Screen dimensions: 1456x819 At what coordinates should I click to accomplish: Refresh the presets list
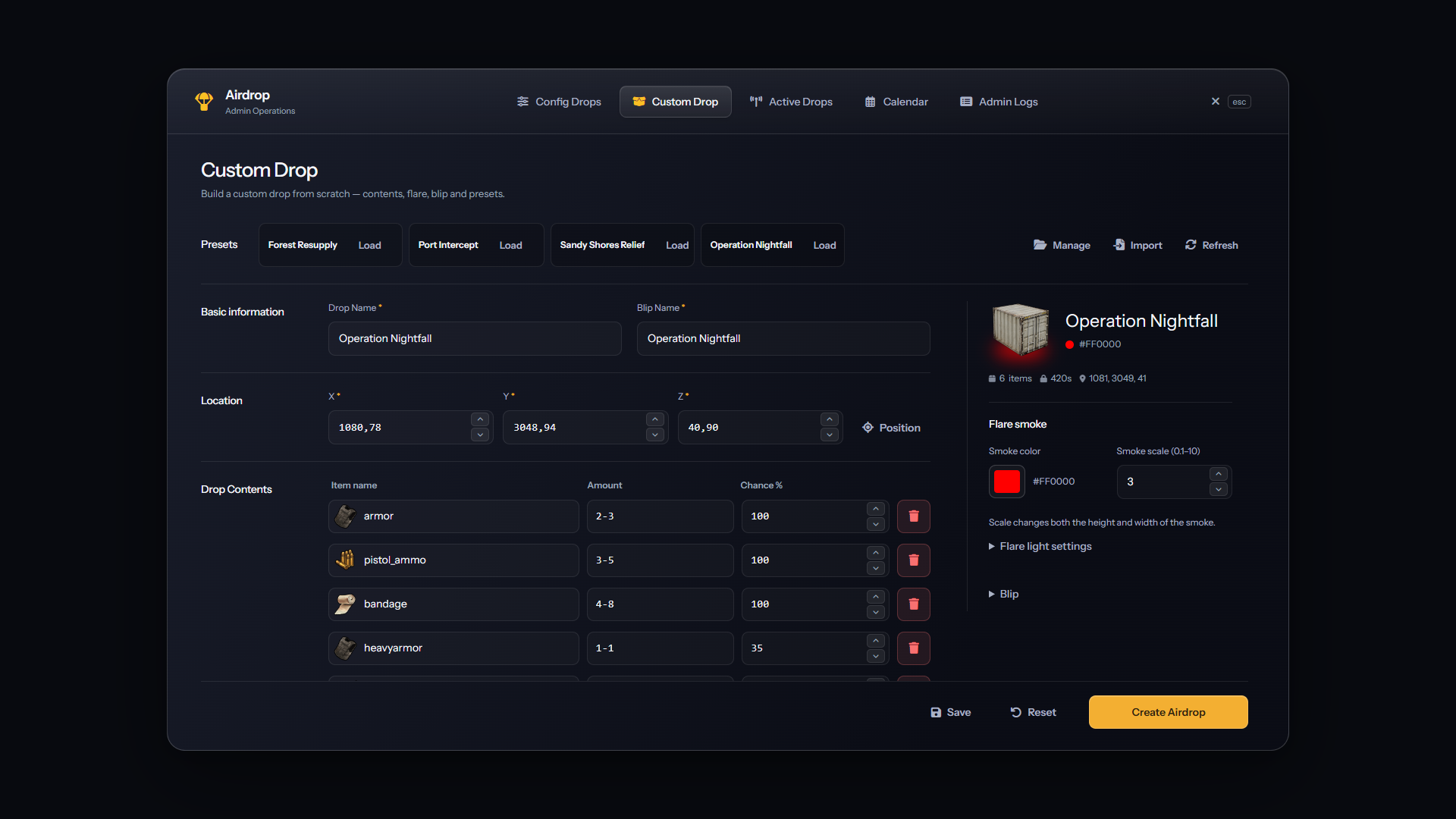pos(1211,245)
